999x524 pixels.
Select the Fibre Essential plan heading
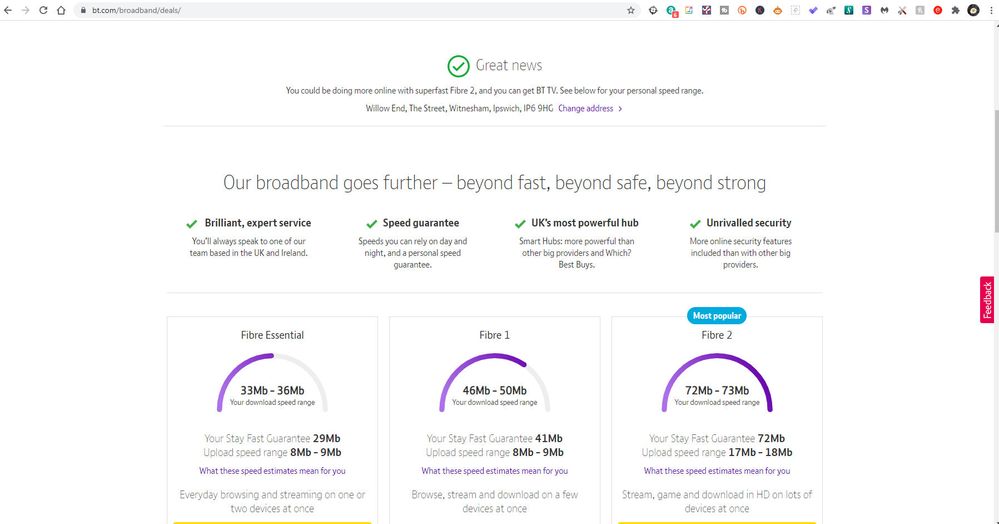[272, 335]
